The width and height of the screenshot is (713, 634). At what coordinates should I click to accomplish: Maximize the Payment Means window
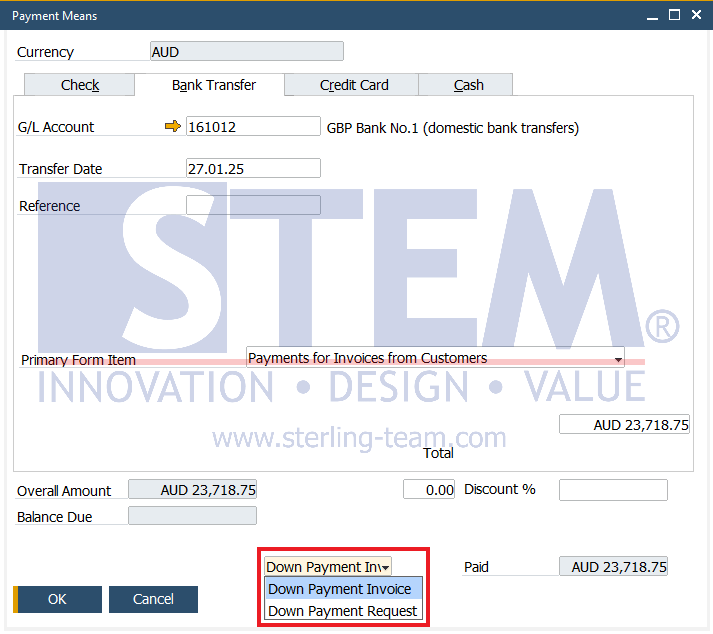(x=674, y=15)
